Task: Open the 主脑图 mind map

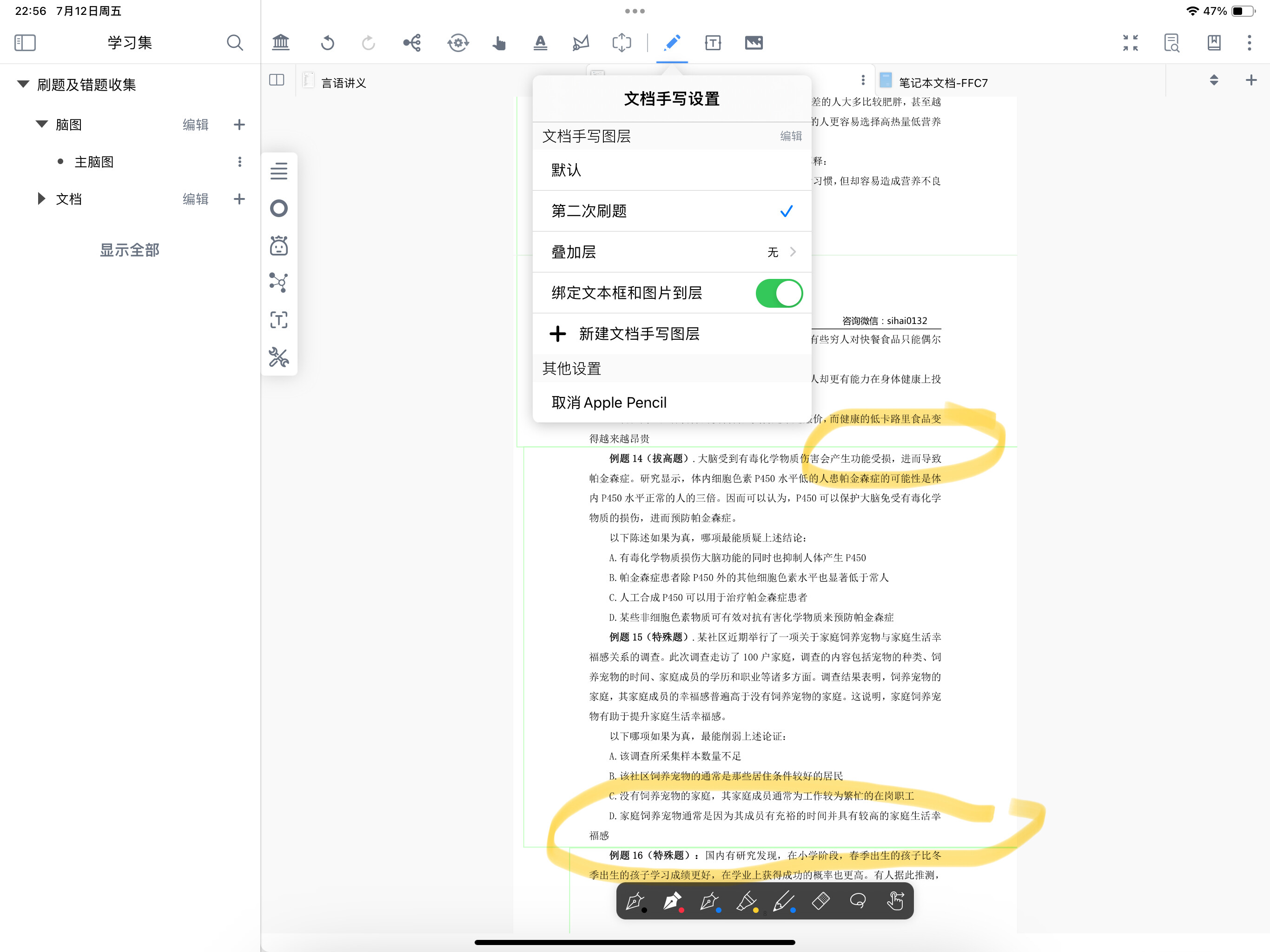Action: (x=93, y=162)
